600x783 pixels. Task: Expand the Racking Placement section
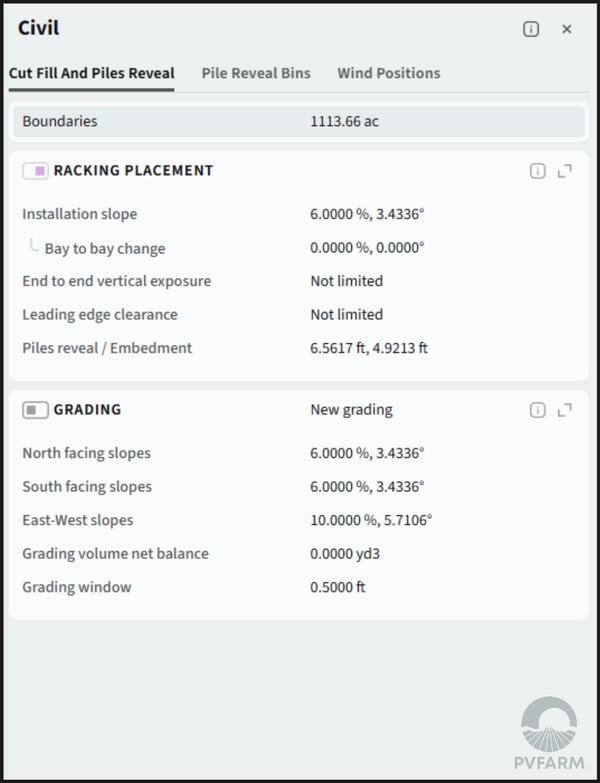coord(565,171)
